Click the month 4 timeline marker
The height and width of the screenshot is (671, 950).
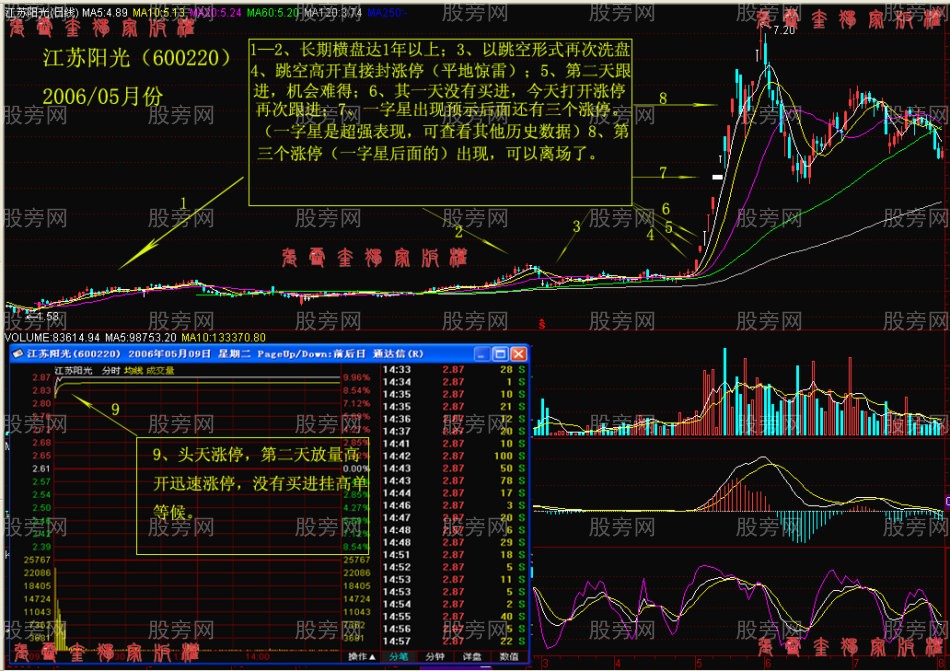pos(617,663)
